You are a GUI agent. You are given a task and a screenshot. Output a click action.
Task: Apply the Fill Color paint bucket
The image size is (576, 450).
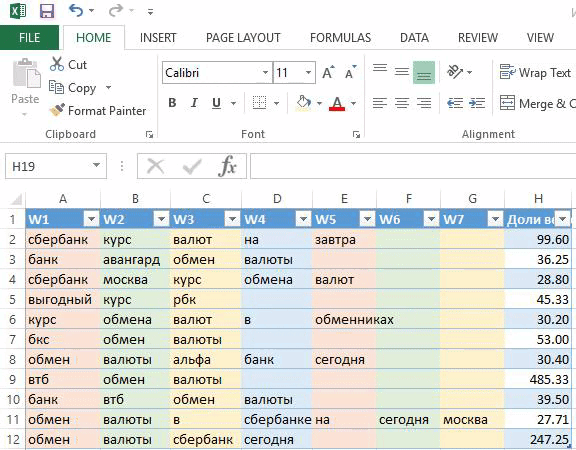pos(303,103)
